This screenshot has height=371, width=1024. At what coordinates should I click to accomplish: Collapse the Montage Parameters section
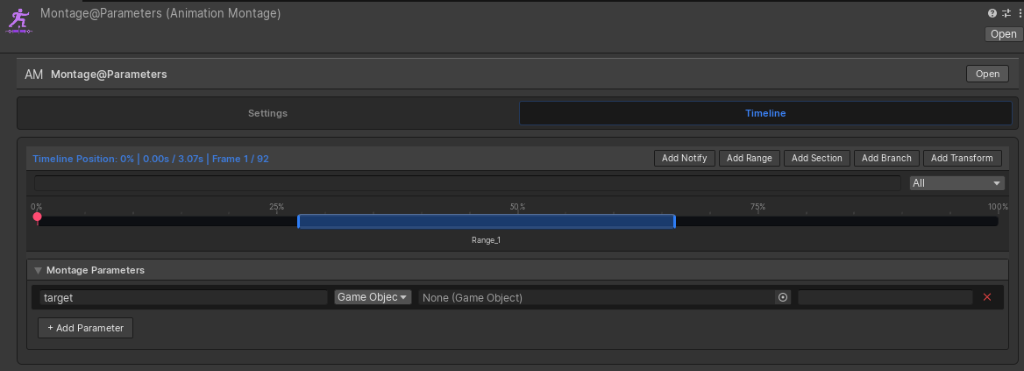click(38, 270)
